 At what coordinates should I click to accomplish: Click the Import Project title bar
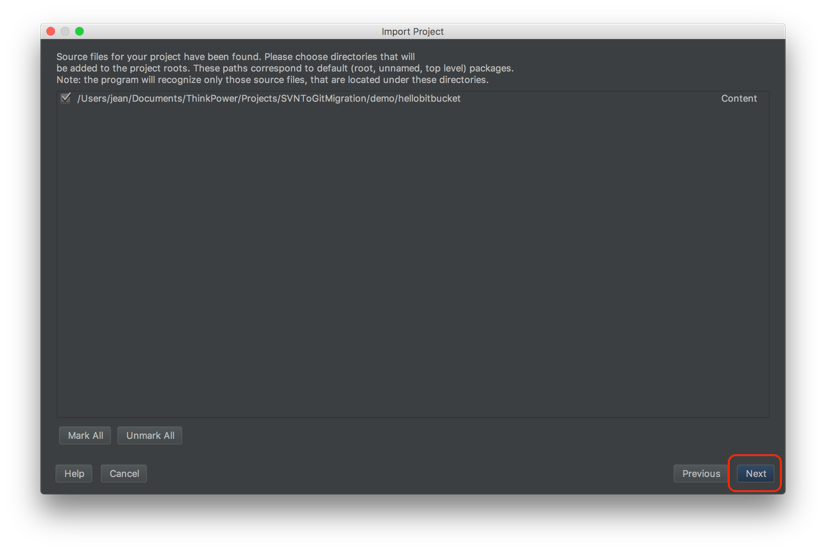(412, 32)
